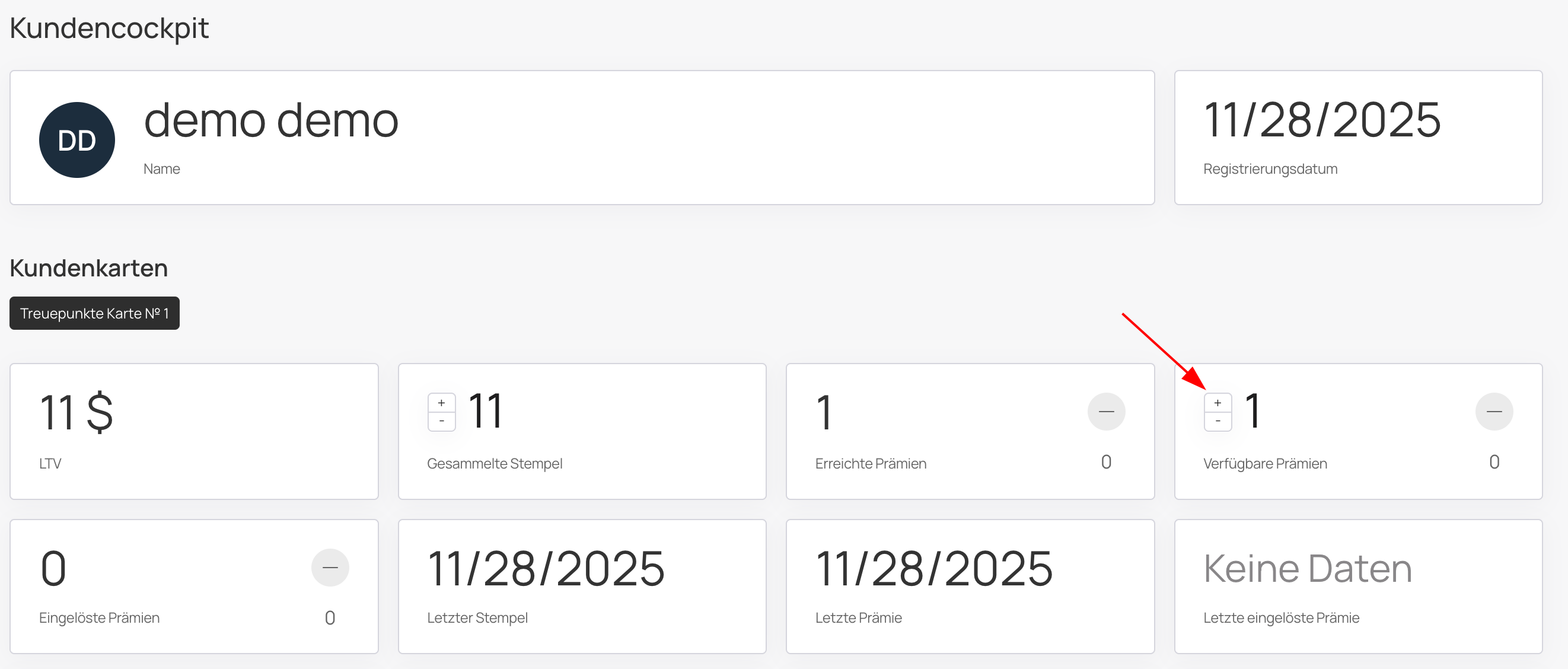This screenshot has width=1568, height=669.
Task: Click the Eingelöste Prämien label
Action: click(x=99, y=618)
